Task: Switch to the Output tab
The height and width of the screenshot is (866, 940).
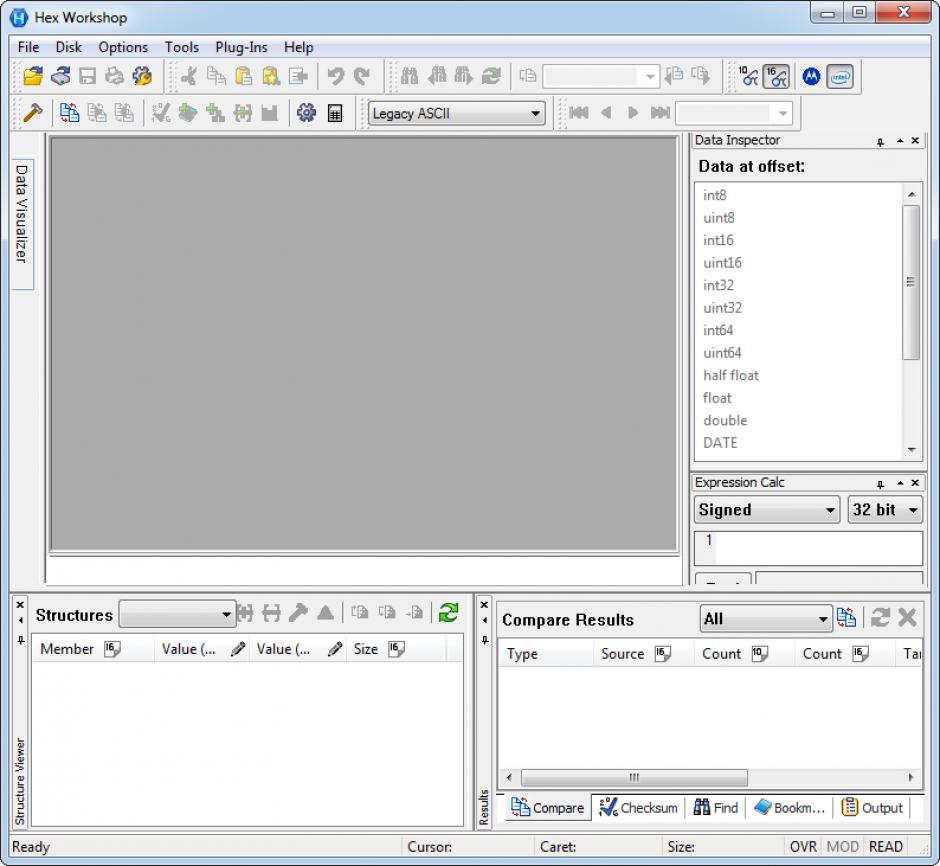Action: point(872,808)
